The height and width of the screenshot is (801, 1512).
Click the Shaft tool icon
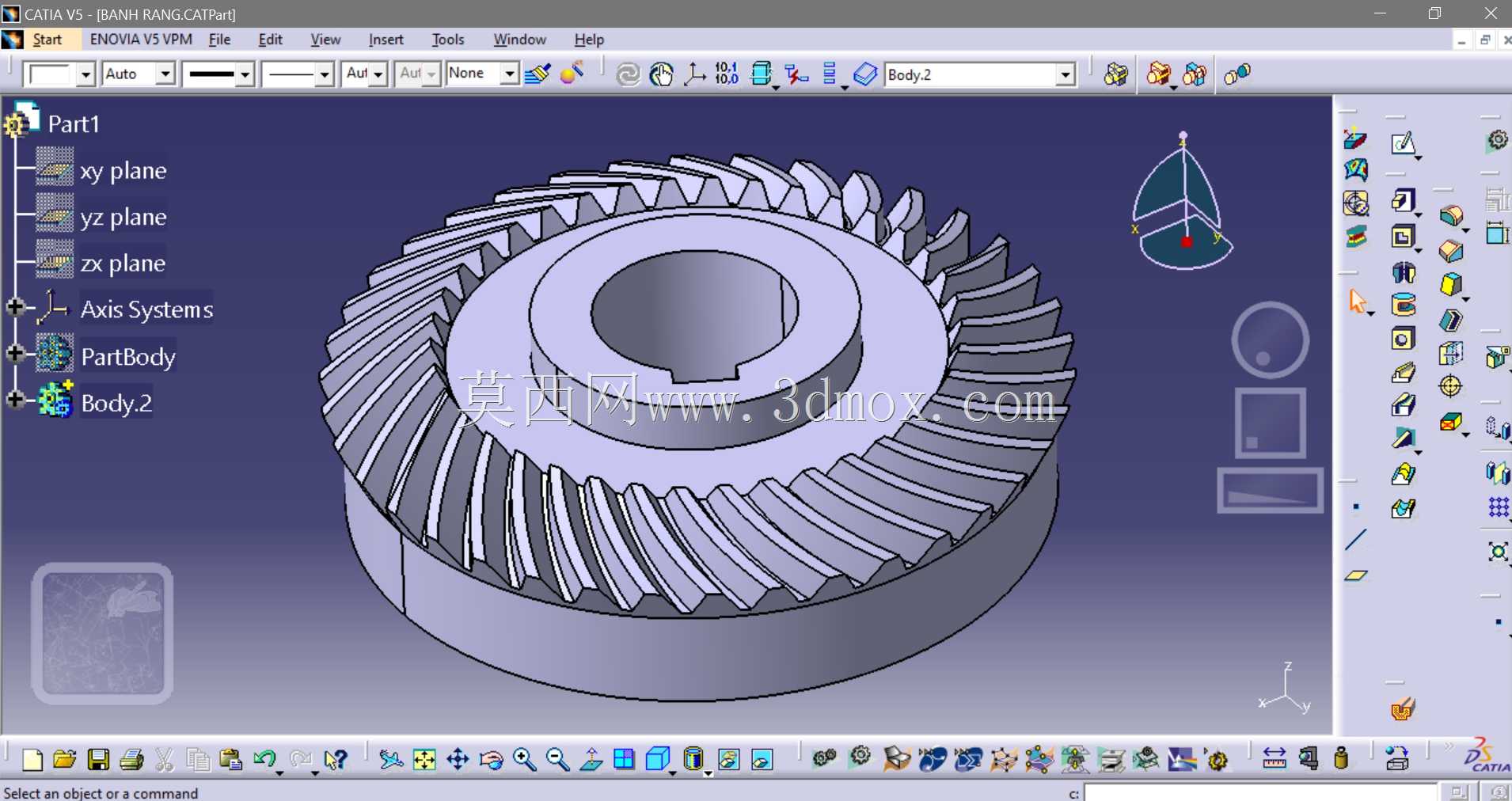[x=1403, y=273]
